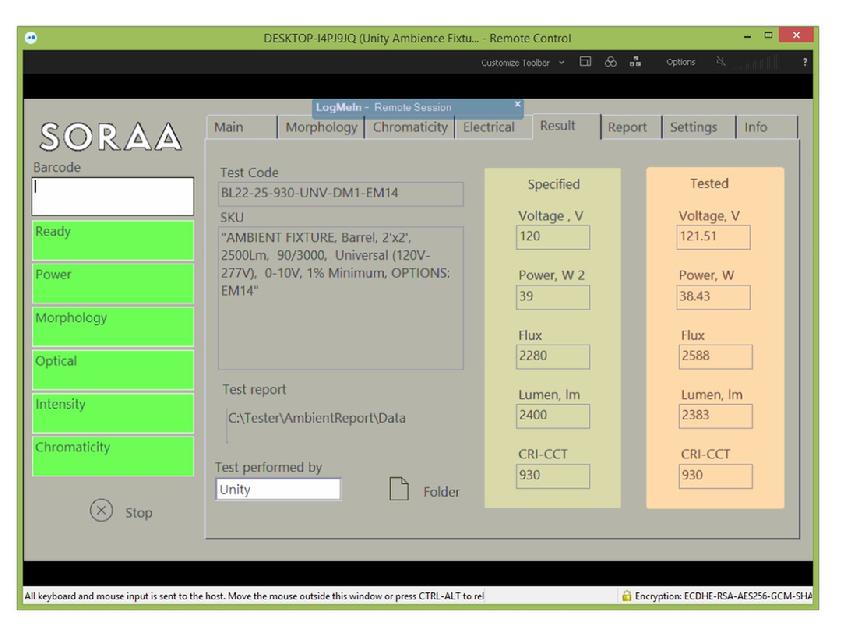860x637 pixels.
Task: Click the Tested Flux field showing 2588
Action: point(716,357)
